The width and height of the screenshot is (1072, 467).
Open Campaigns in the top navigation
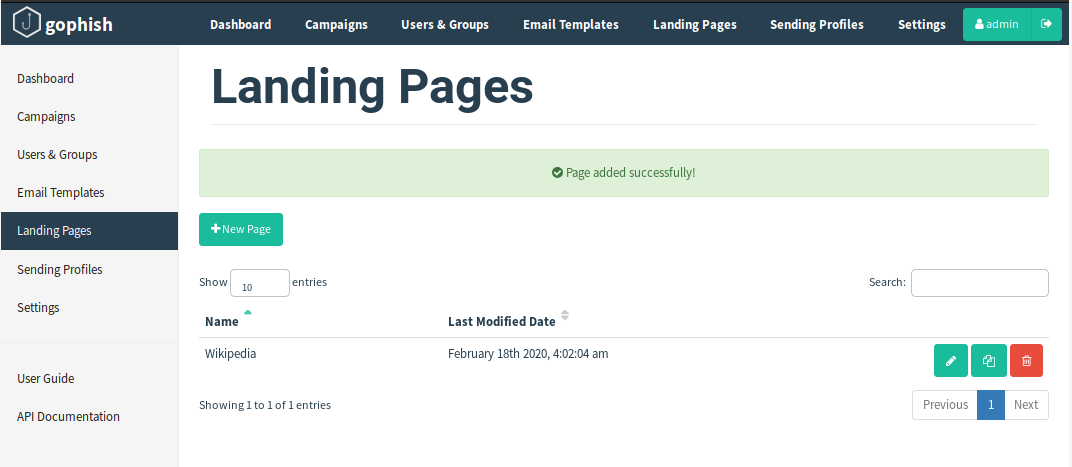click(336, 24)
